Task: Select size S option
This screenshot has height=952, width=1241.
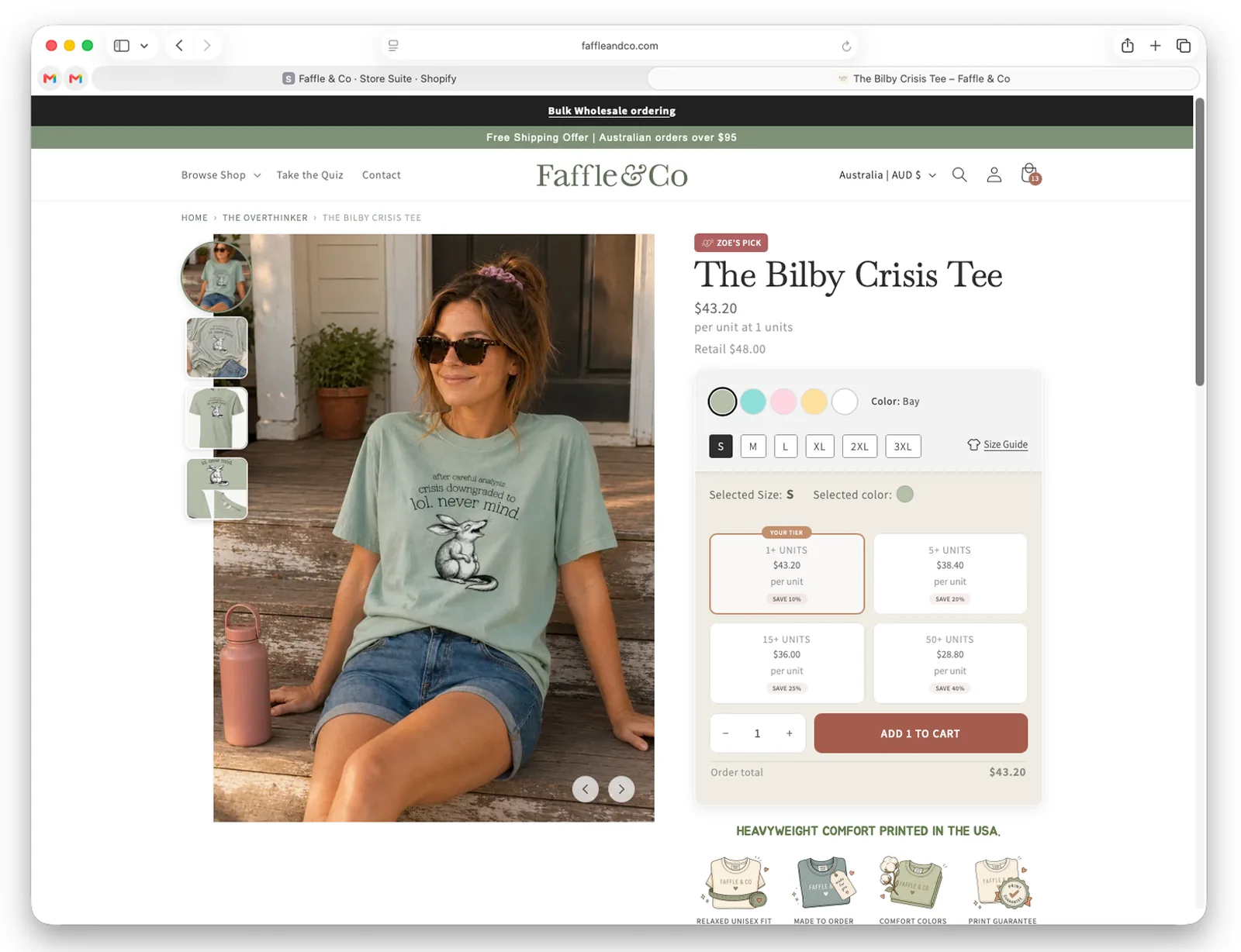Action: 721,447
